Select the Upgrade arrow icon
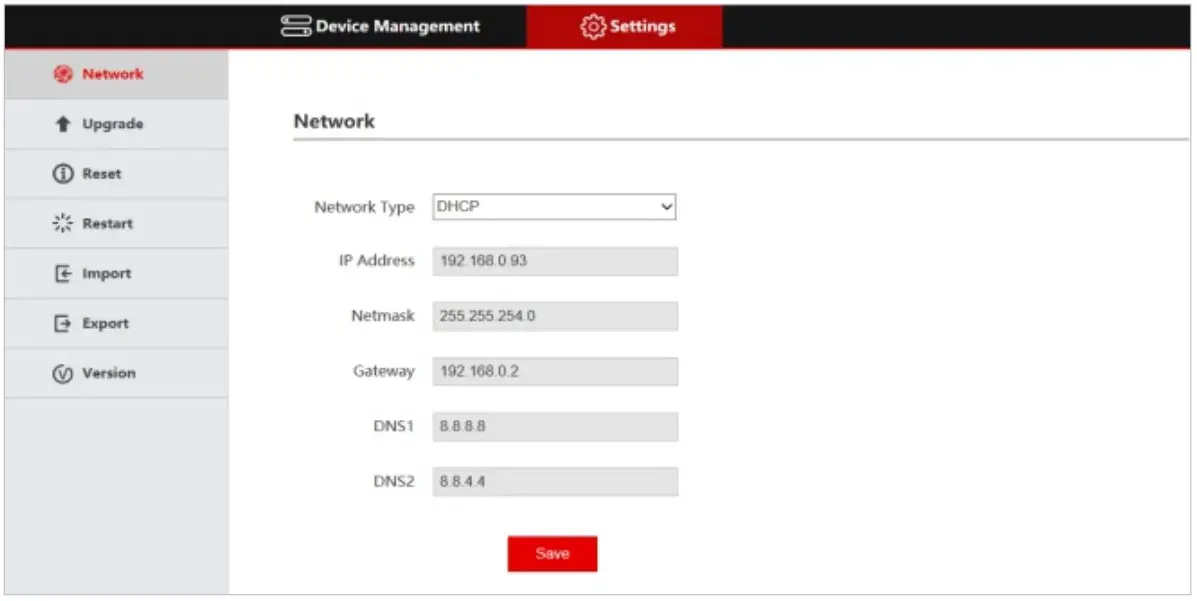Screen dimensions: 1197x601 click(x=65, y=123)
